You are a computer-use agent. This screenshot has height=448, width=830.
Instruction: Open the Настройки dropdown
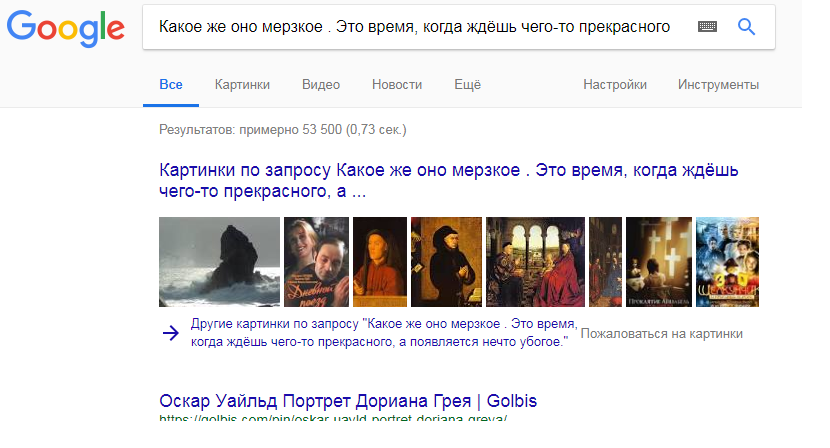pyautogui.click(x=615, y=85)
